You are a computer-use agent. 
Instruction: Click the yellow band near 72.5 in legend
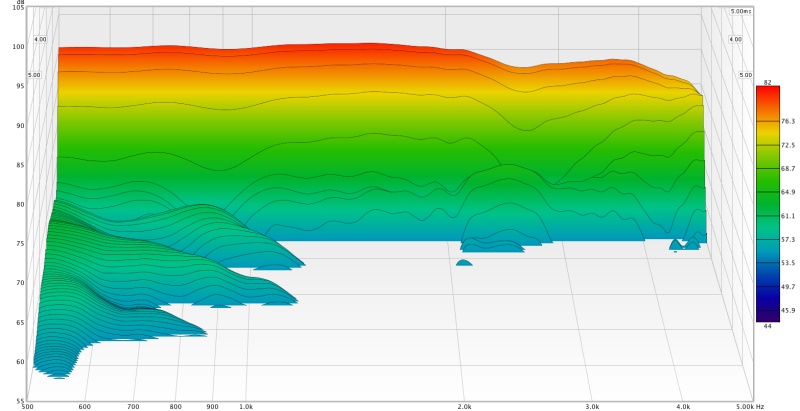766,145
